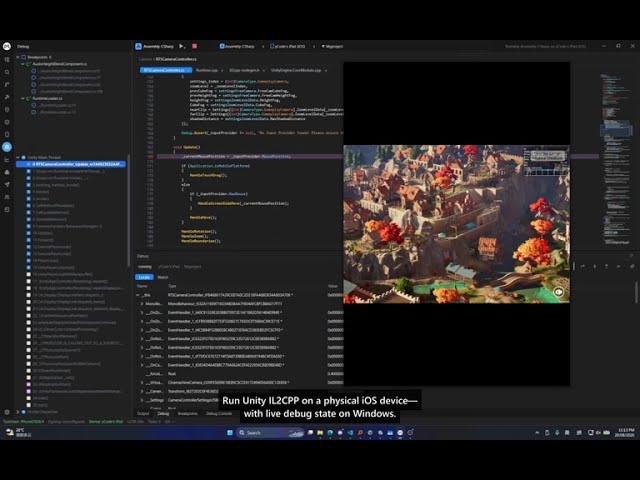Click the minimap overlay in game preview
The height and width of the screenshot is (480, 640).
pos(546,162)
